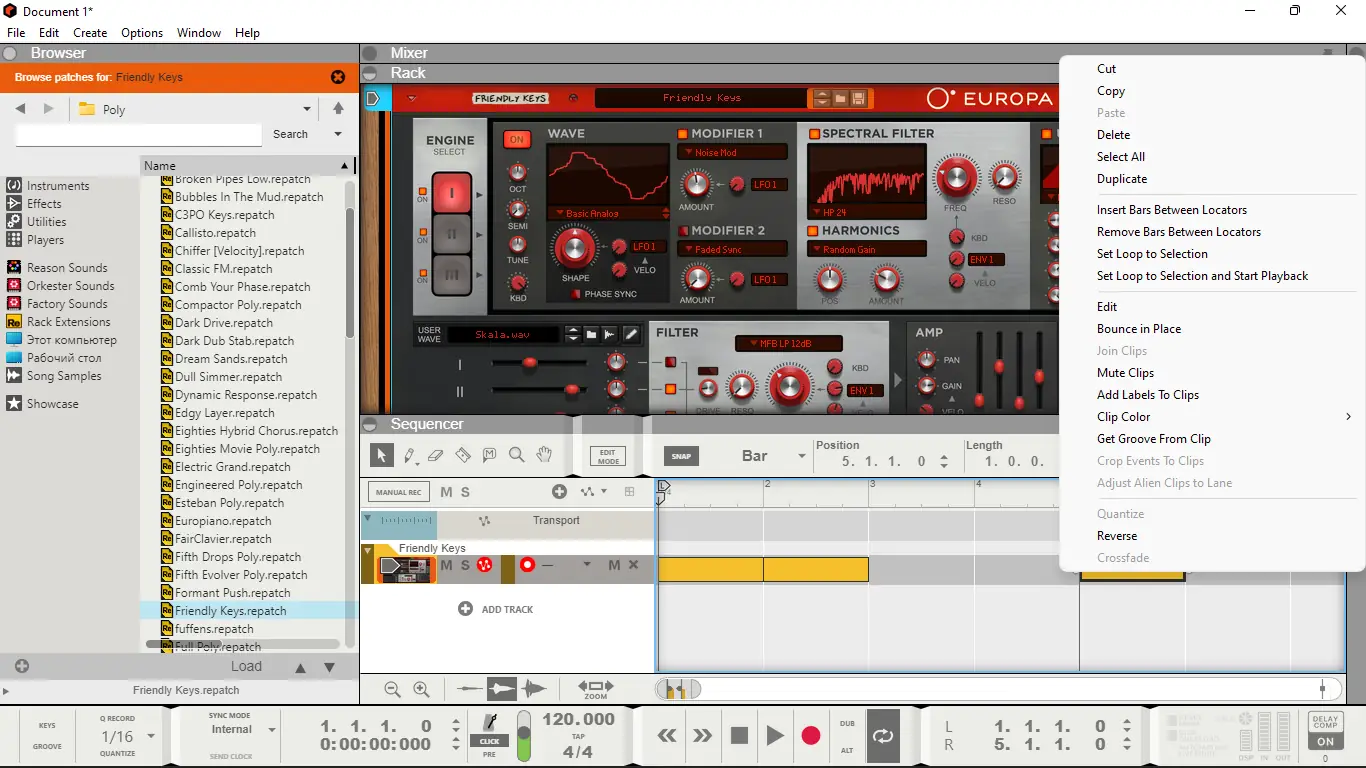
Task: Select the Razor tool
Action: click(462, 456)
